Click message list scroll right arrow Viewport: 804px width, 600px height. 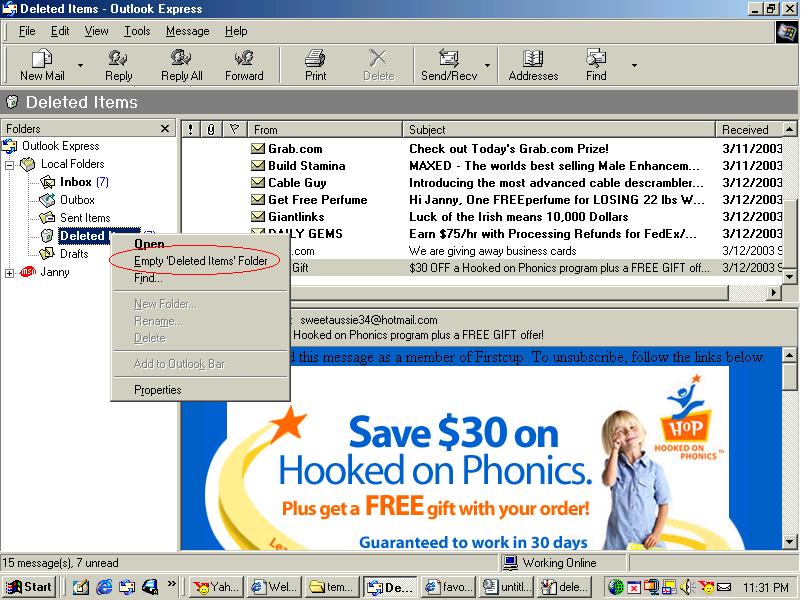point(774,292)
